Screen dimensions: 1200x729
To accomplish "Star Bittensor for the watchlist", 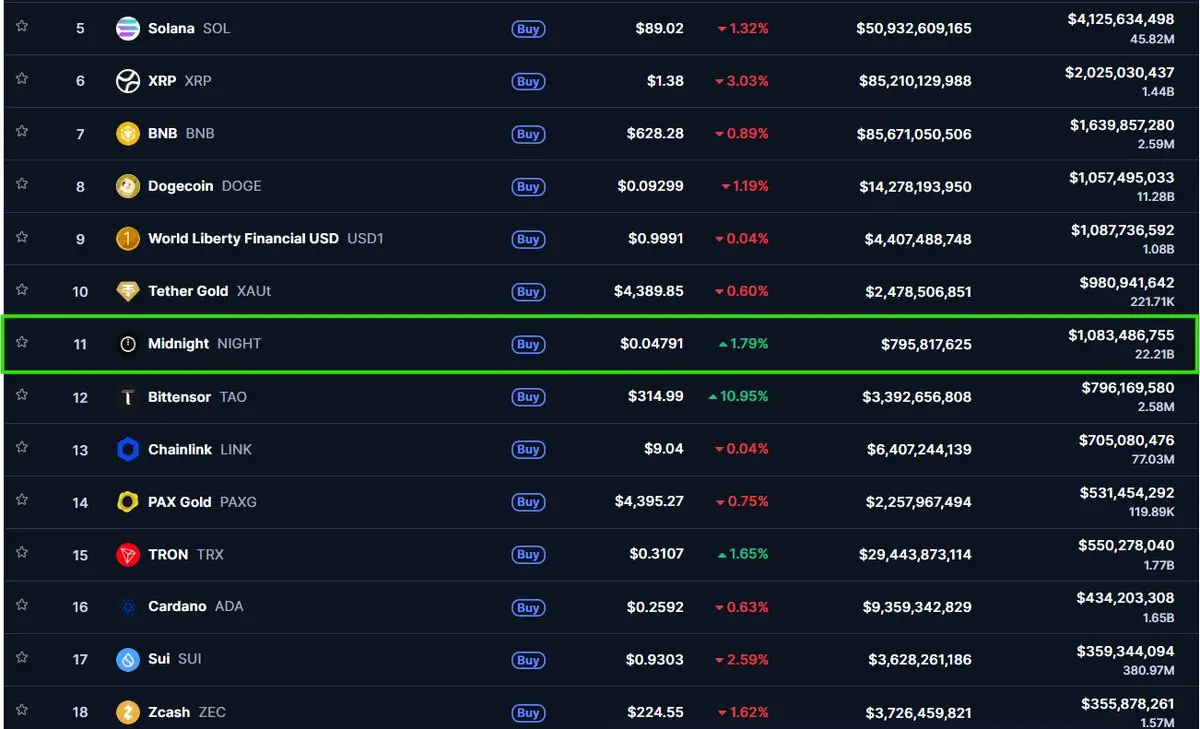I will click(22, 394).
